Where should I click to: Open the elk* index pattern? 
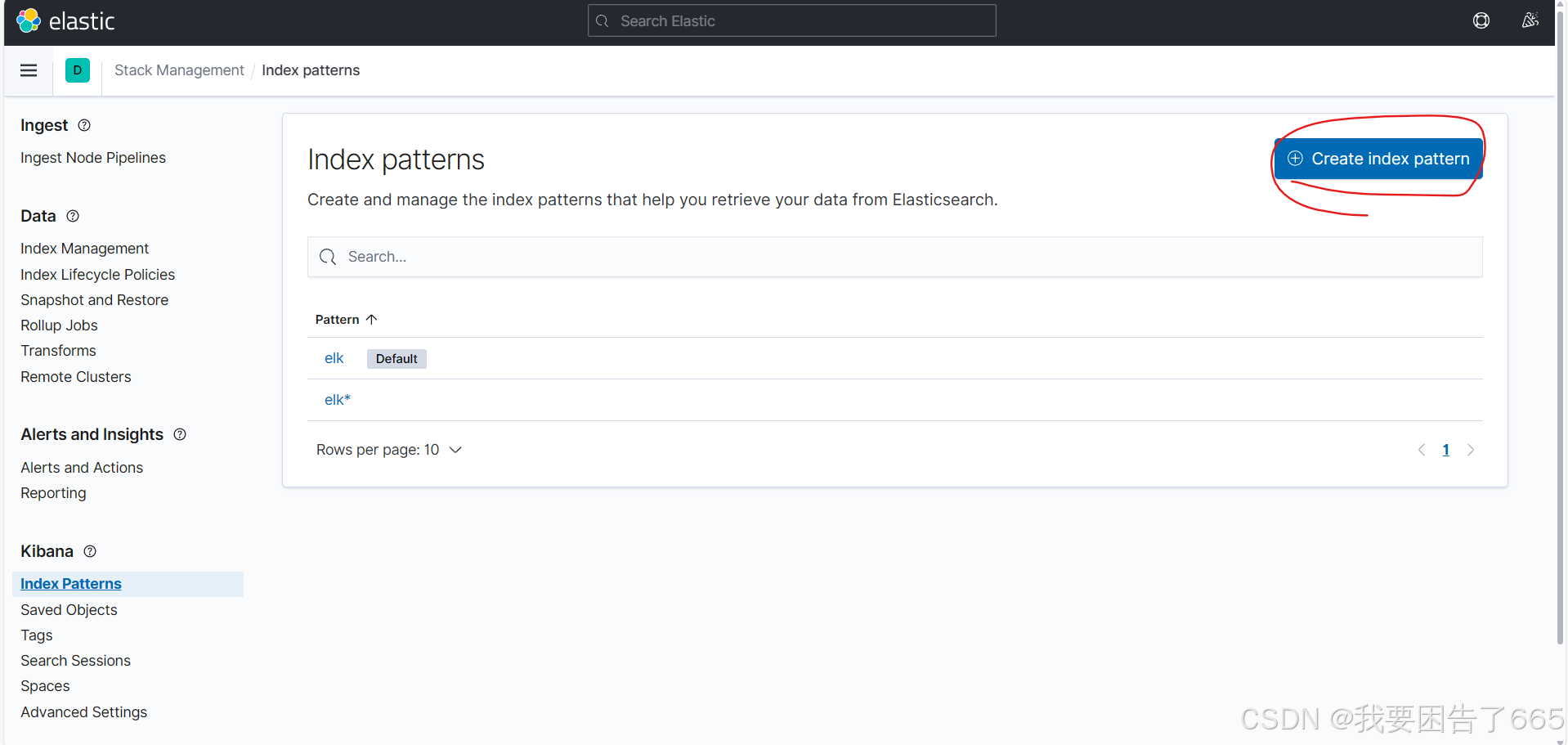pos(336,399)
